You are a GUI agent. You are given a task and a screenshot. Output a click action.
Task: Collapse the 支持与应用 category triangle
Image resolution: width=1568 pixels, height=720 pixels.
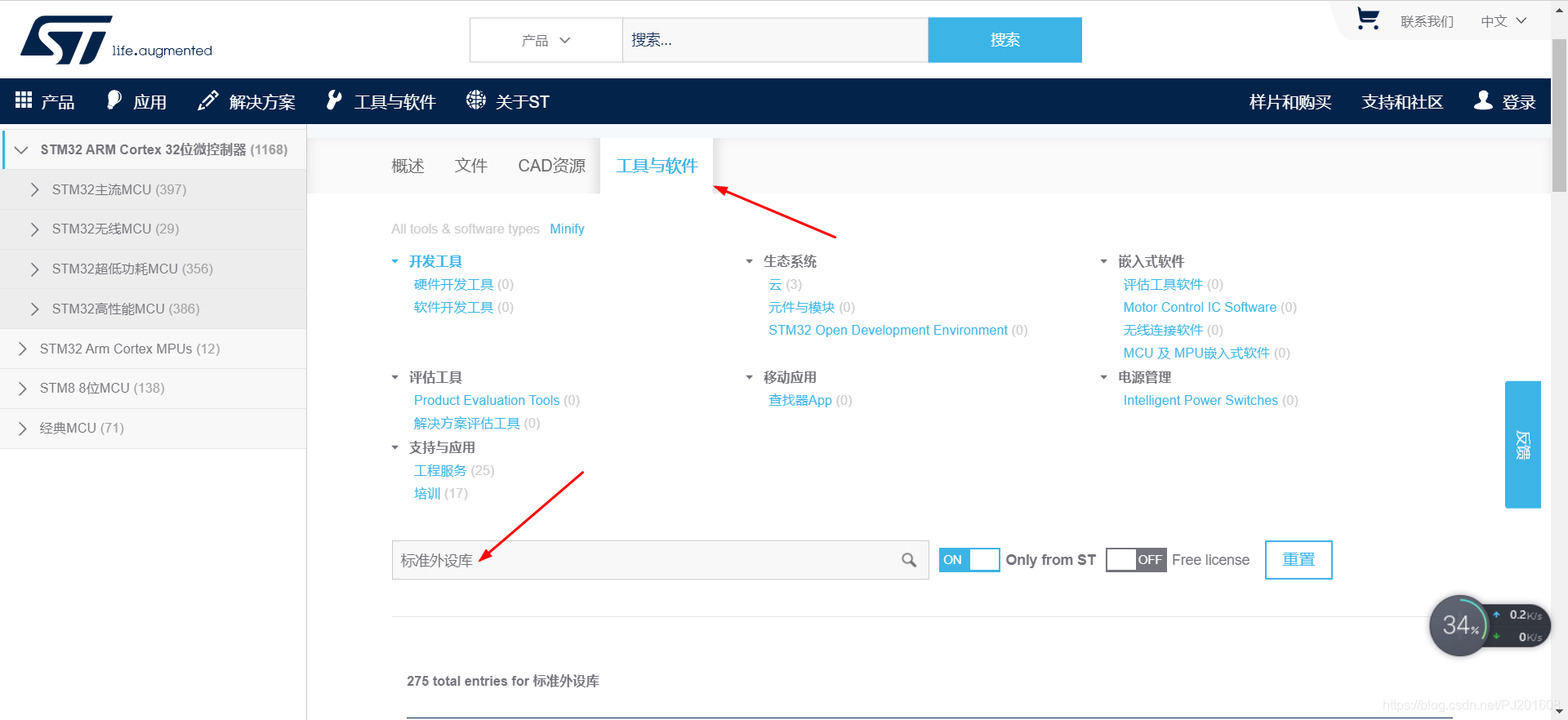pos(395,447)
